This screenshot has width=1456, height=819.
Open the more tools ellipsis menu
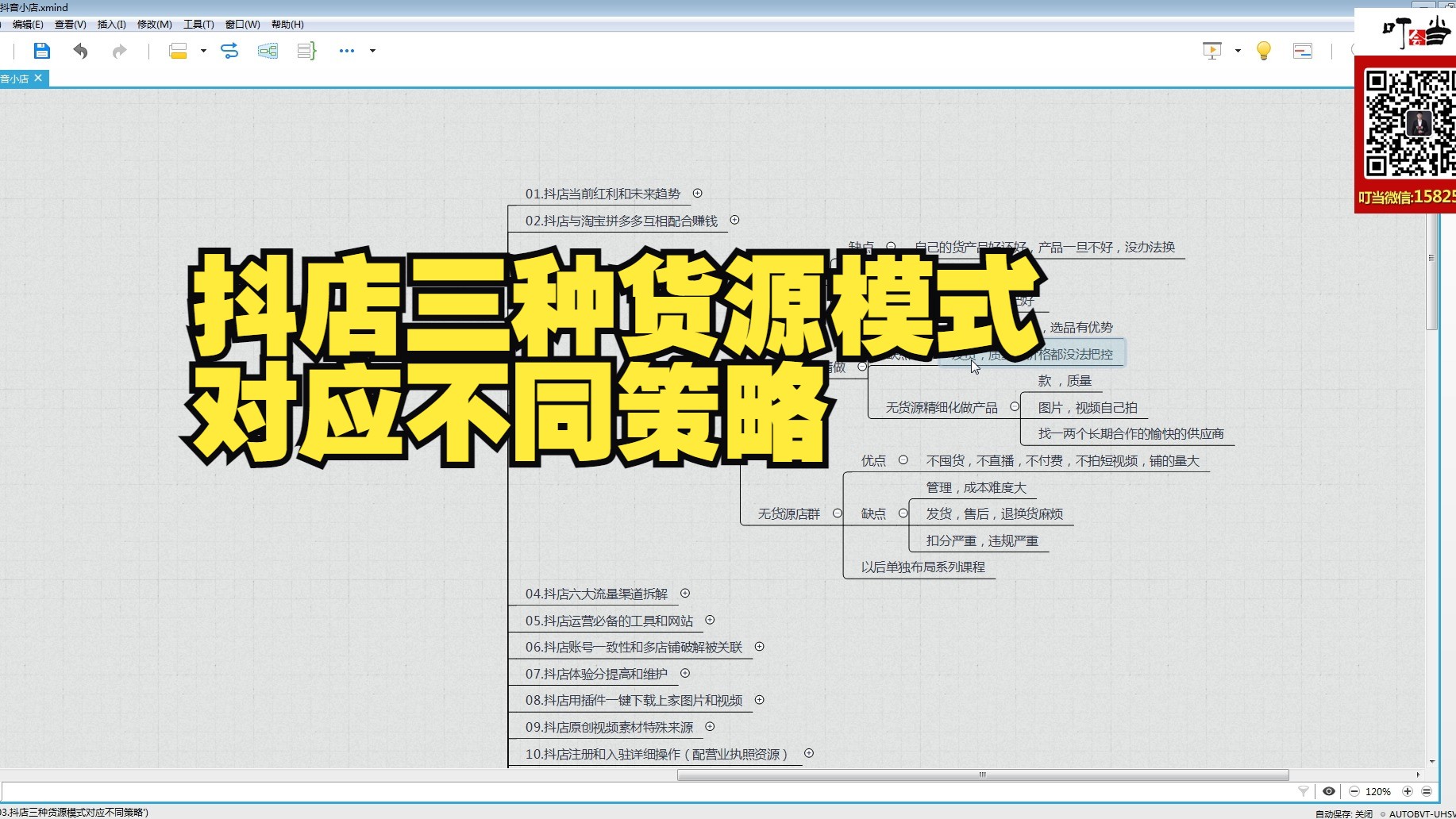(347, 51)
